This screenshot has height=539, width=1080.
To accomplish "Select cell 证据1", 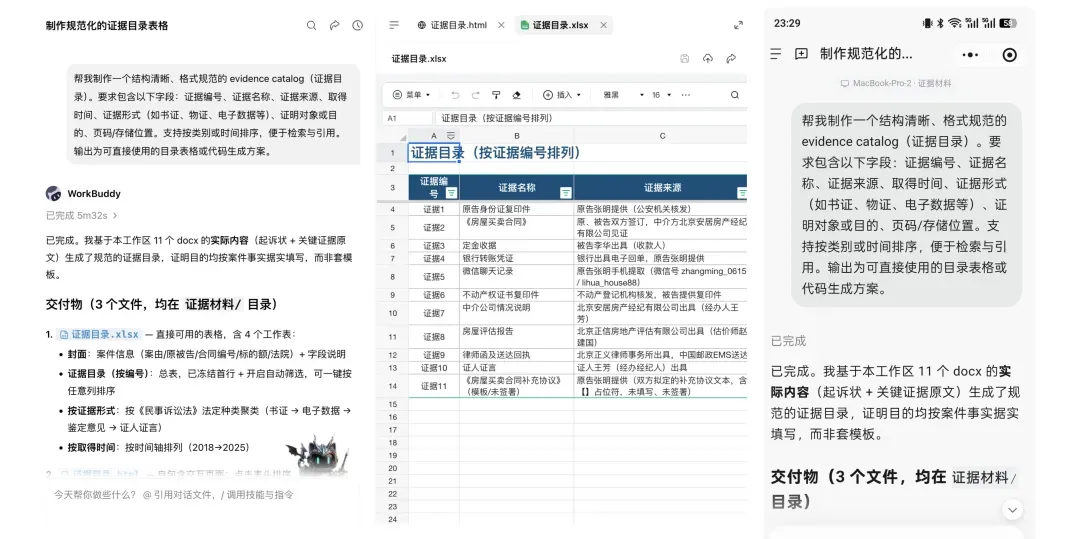I will pos(434,209).
